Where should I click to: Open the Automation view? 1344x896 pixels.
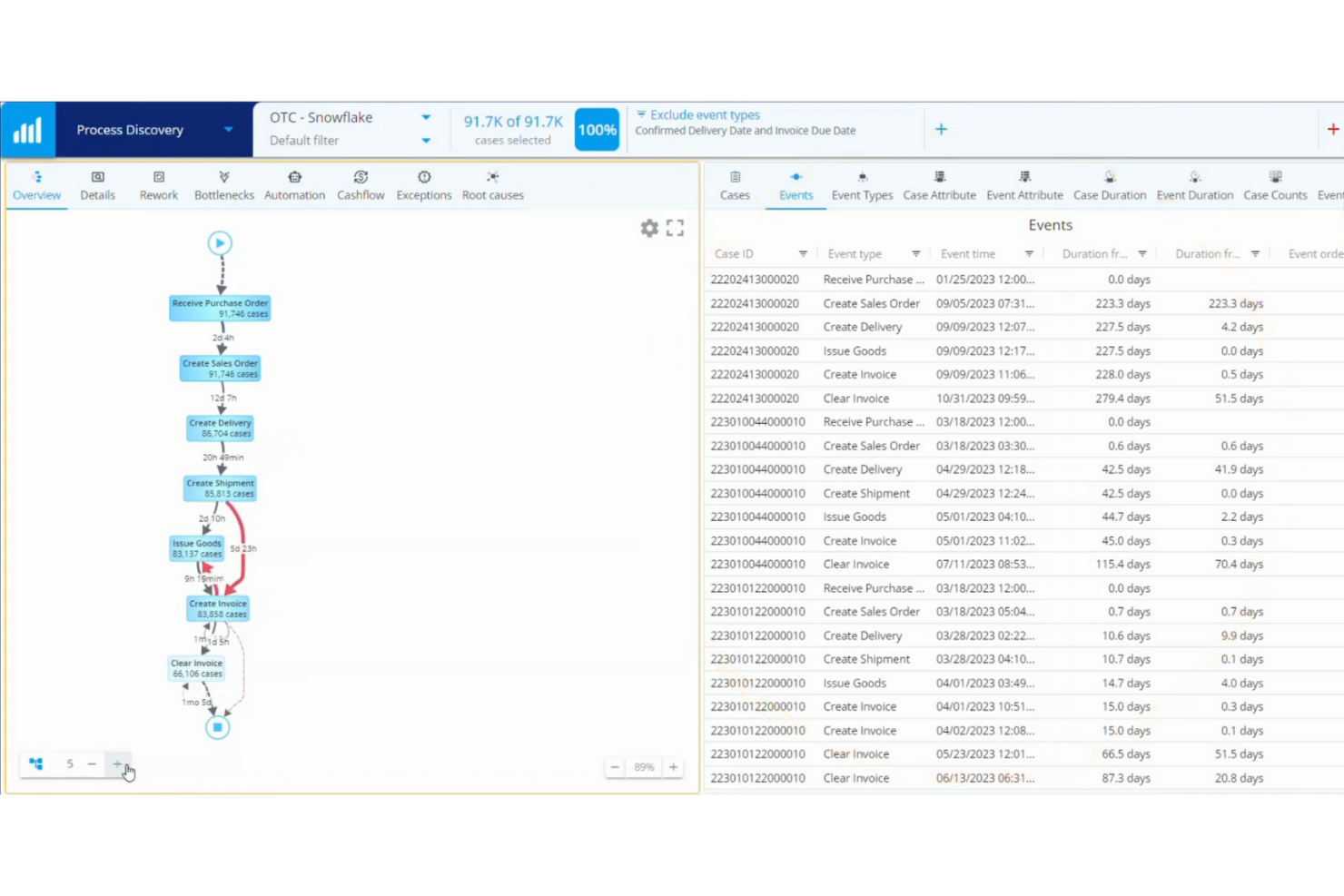[x=294, y=185]
